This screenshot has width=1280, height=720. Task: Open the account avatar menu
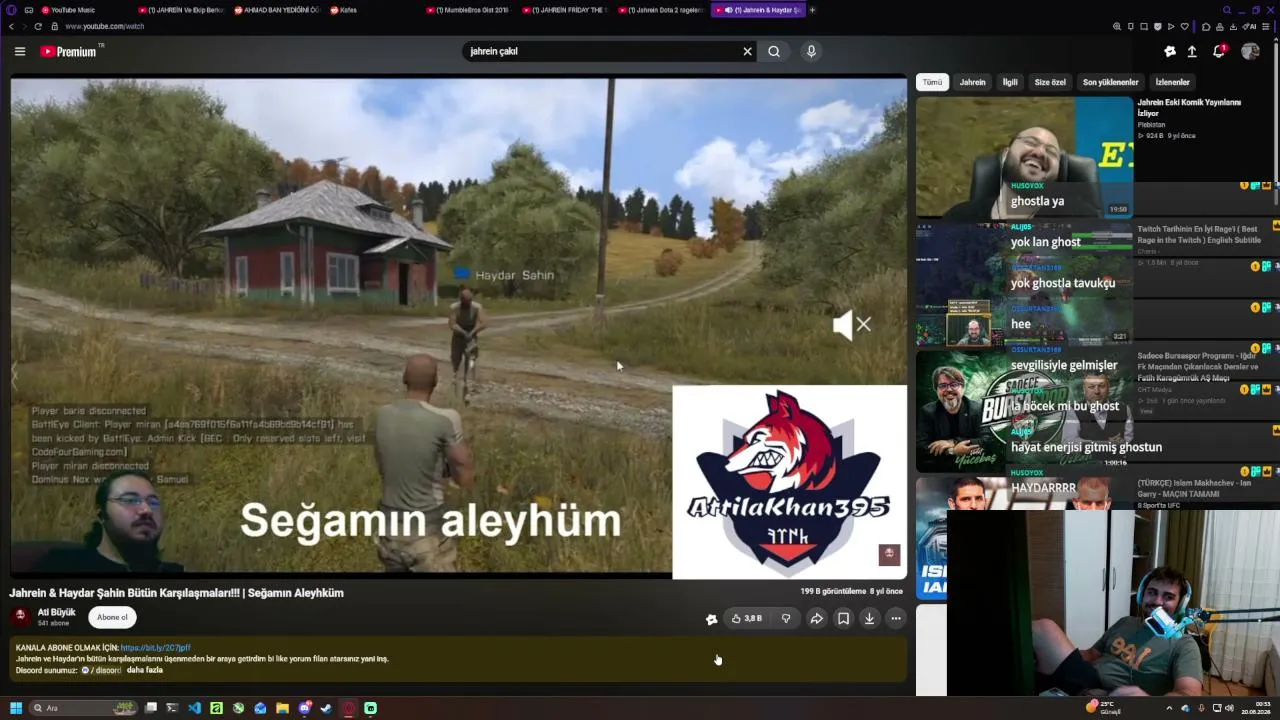(1250, 51)
